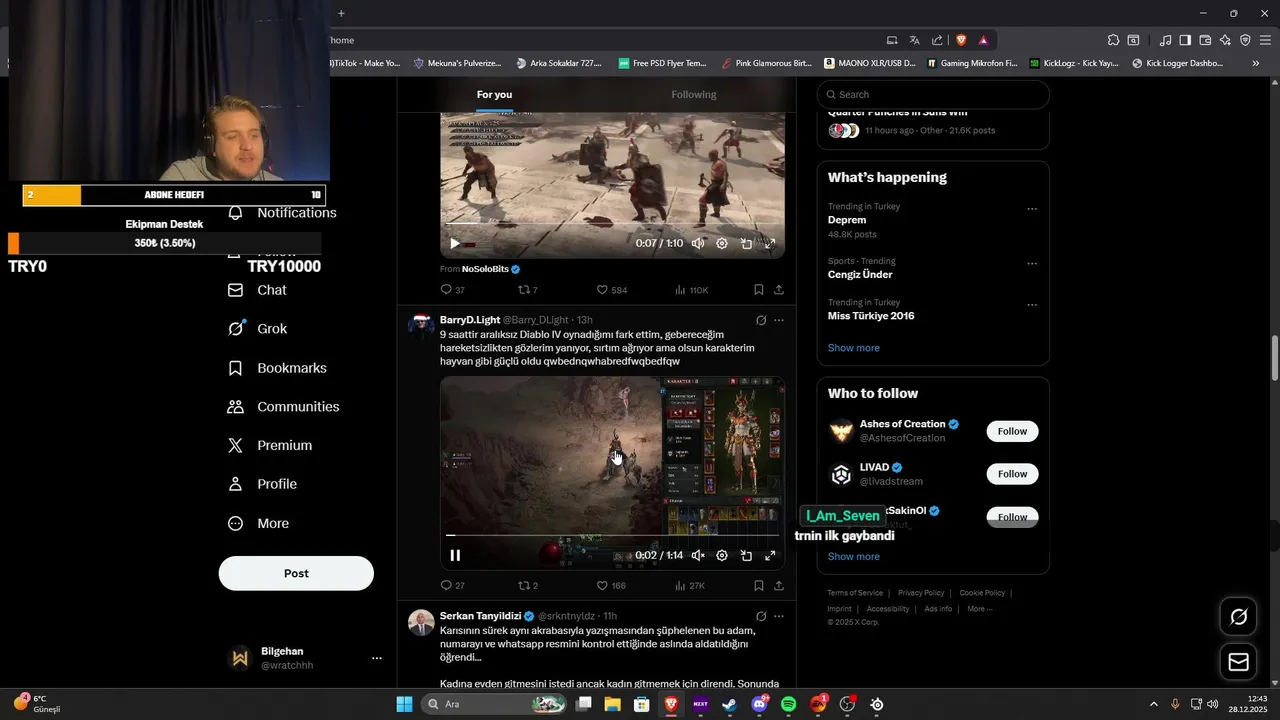Image resolution: width=1280 pixels, height=720 pixels.
Task: Ask Grok about Serkan Tanyildizi's post
Action: tap(761, 616)
